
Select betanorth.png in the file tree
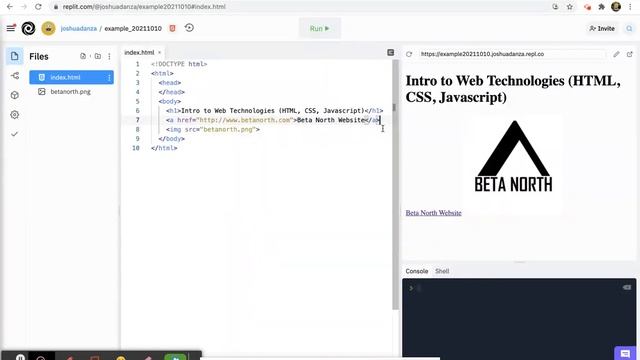tap(71, 91)
